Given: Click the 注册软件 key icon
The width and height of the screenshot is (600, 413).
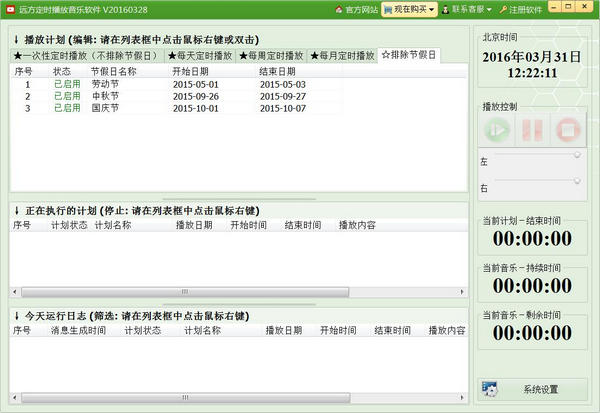Looking at the screenshot, I should 502,9.
